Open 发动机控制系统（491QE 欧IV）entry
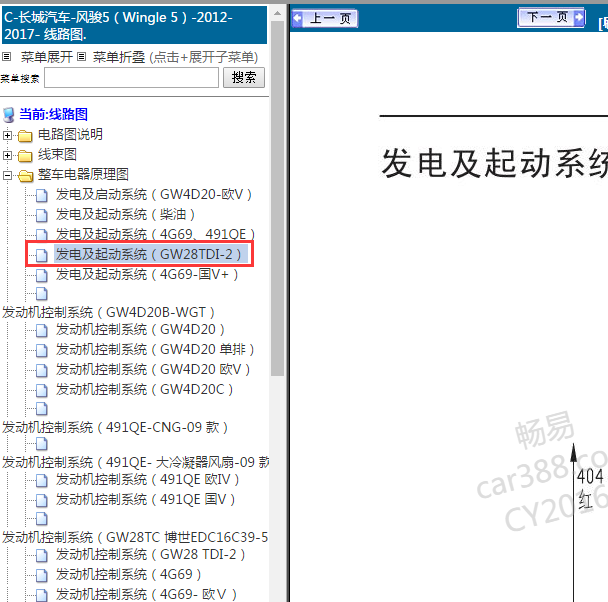Image resolution: width=608 pixels, height=602 pixels. (x=148, y=480)
